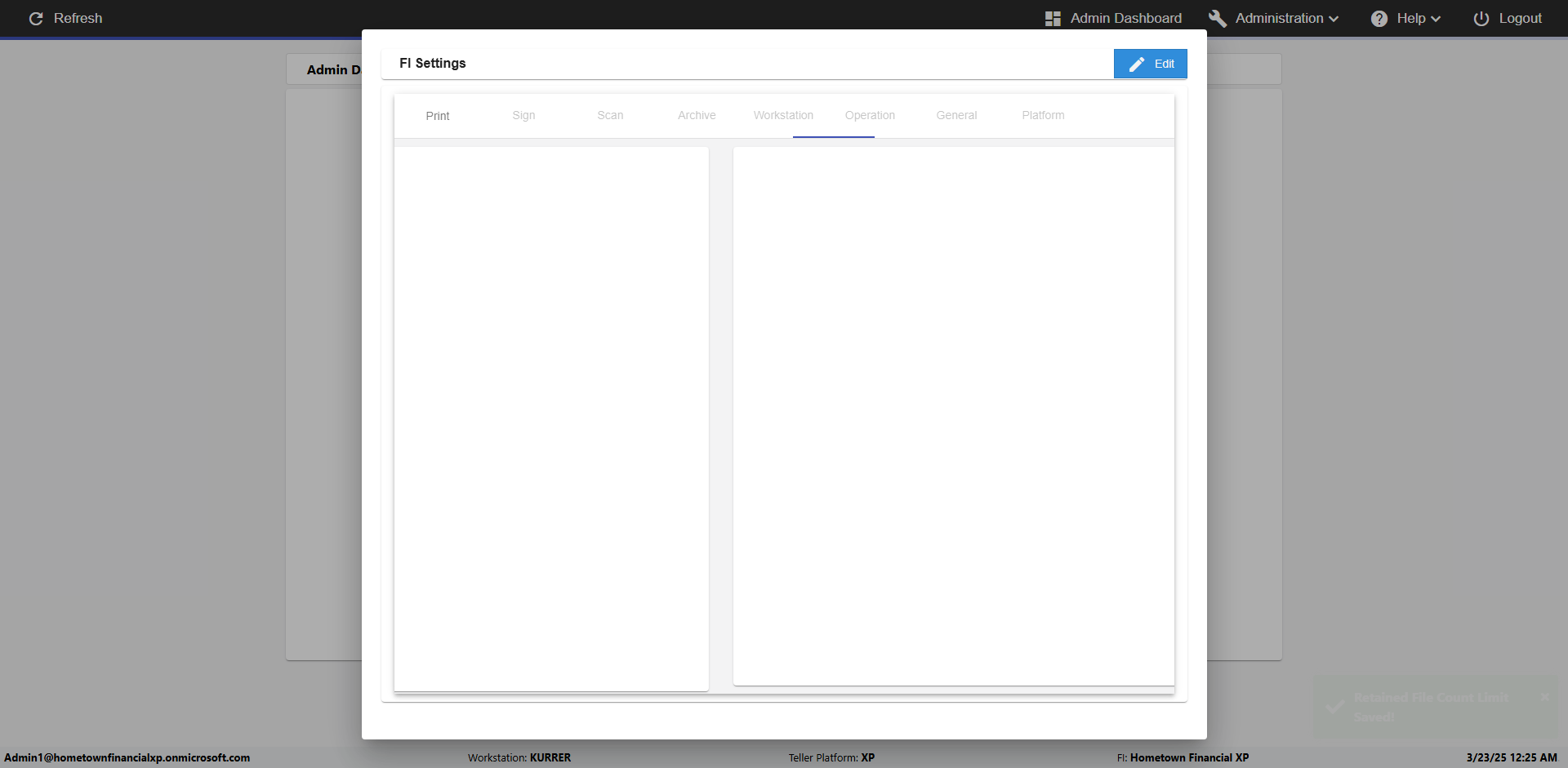Click the pencil icon on Edit button
Viewport: 1568px width, 768px height.
(x=1136, y=64)
